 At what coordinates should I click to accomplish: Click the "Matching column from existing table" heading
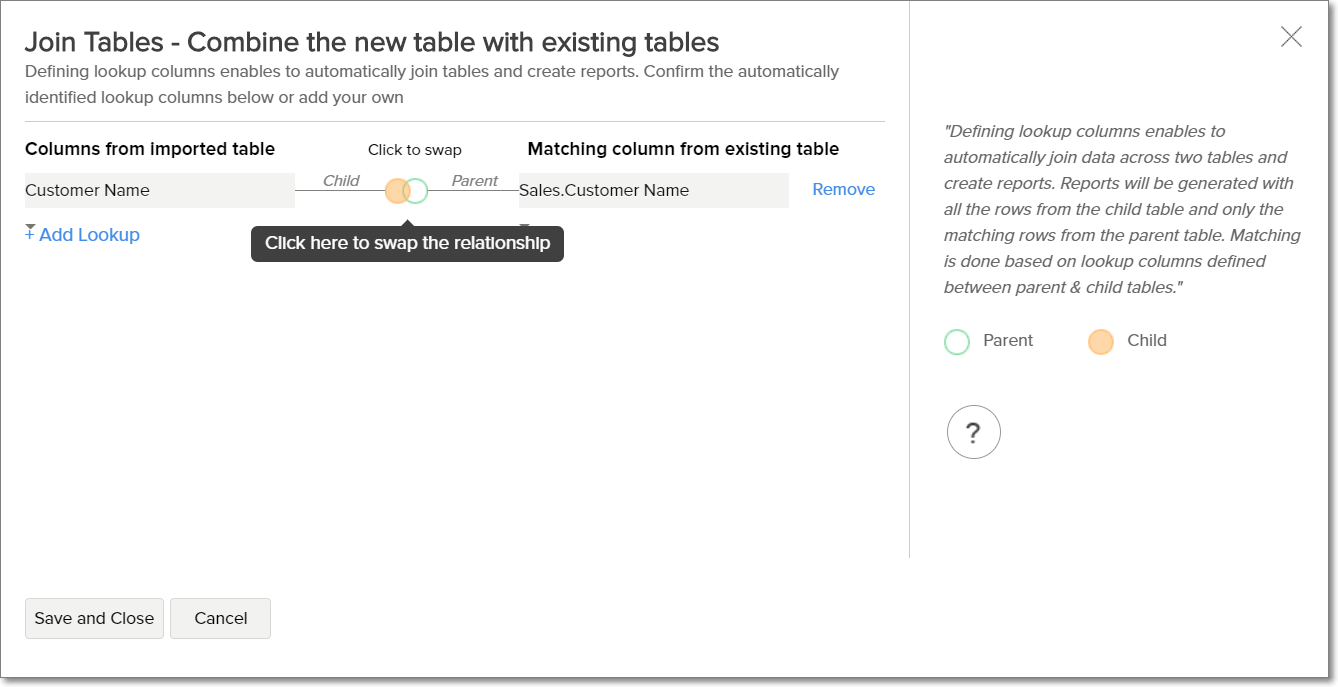tap(683, 149)
